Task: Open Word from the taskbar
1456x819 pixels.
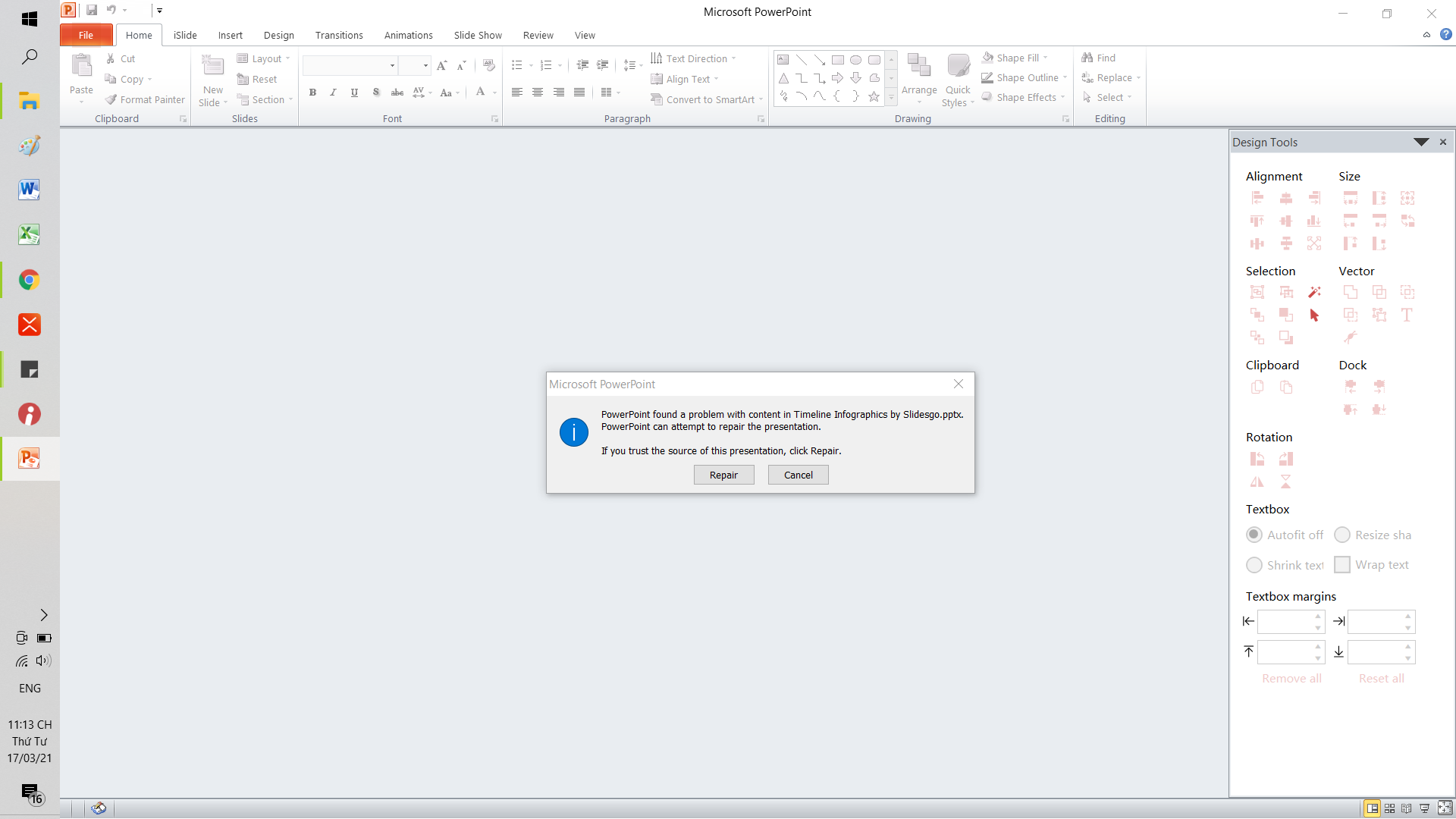Action: pos(29,190)
